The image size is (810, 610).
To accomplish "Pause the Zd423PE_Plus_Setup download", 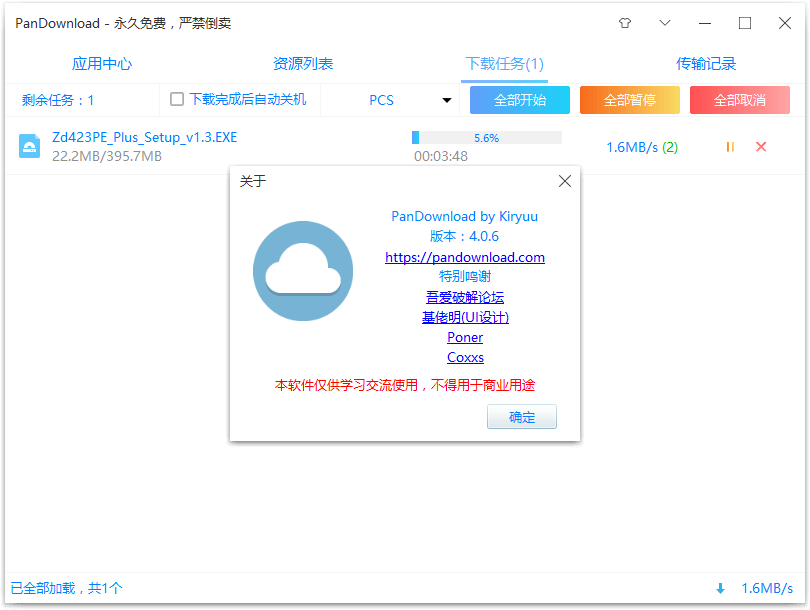I will 730,147.
